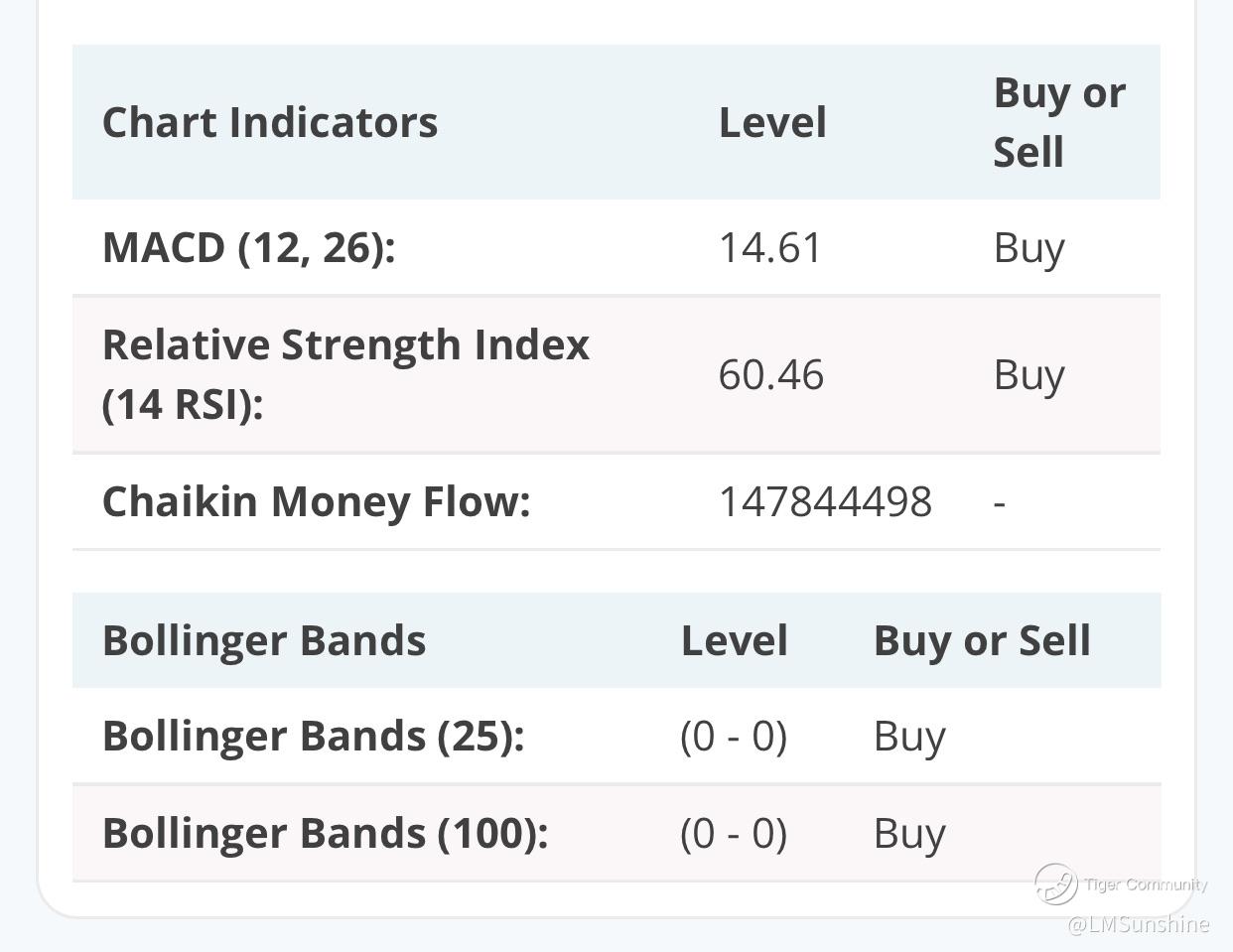Click the RSI level value 60.46
Image resolution: width=1233 pixels, height=952 pixels.
tap(770, 374)
